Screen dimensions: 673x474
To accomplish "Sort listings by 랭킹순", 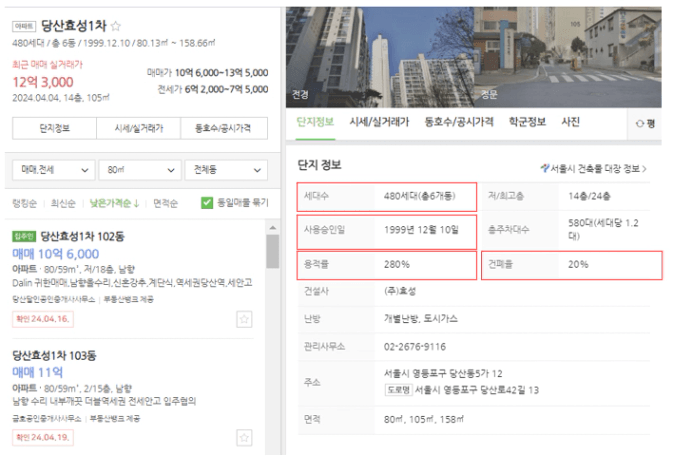I will tap(24, 203).
